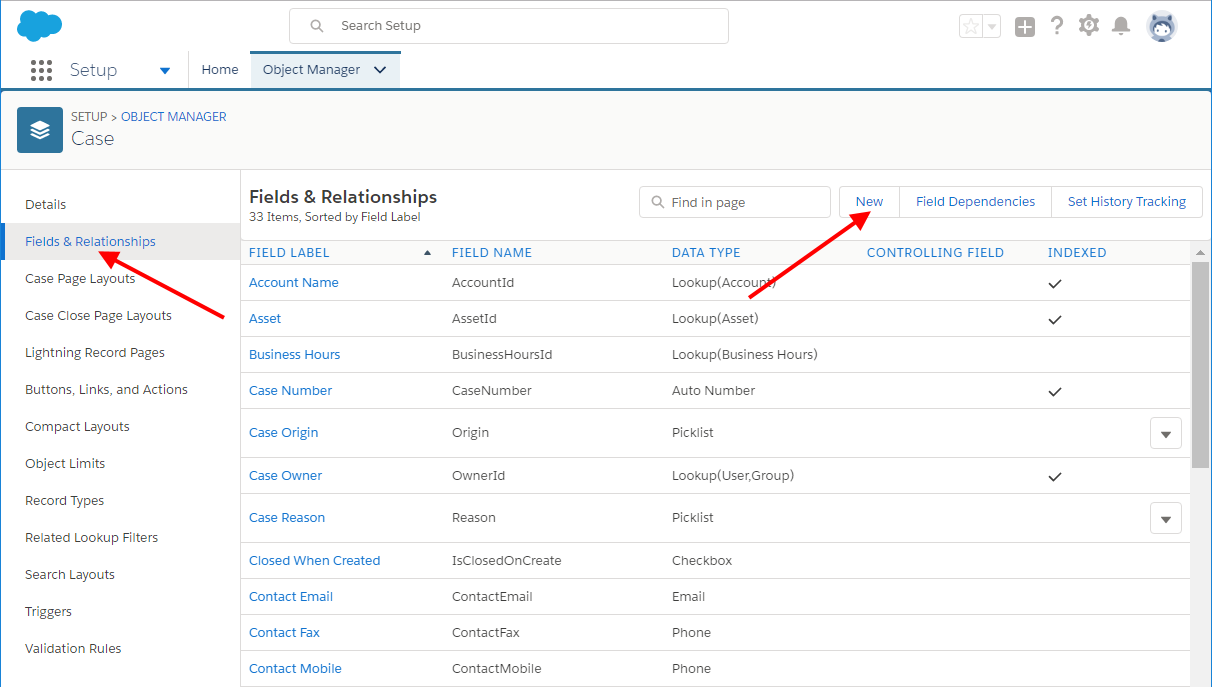Viewport: 1212px width, 687px height.
Task: Open Search Layouts in sidebar
Action: pyautogui.click(x=70, y=574)
